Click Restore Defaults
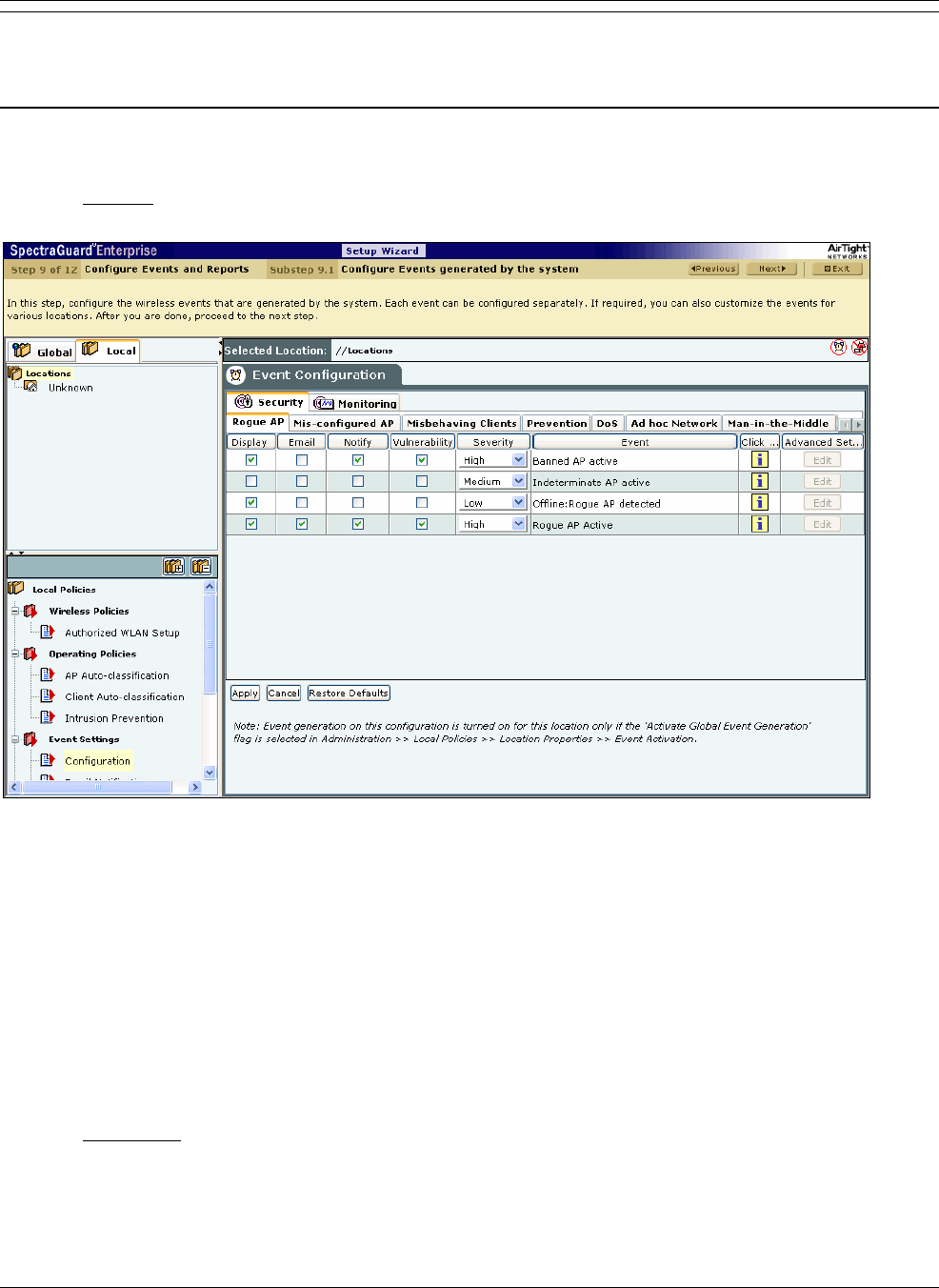This screenshot has height=1288, width=939. coord(349,694)
